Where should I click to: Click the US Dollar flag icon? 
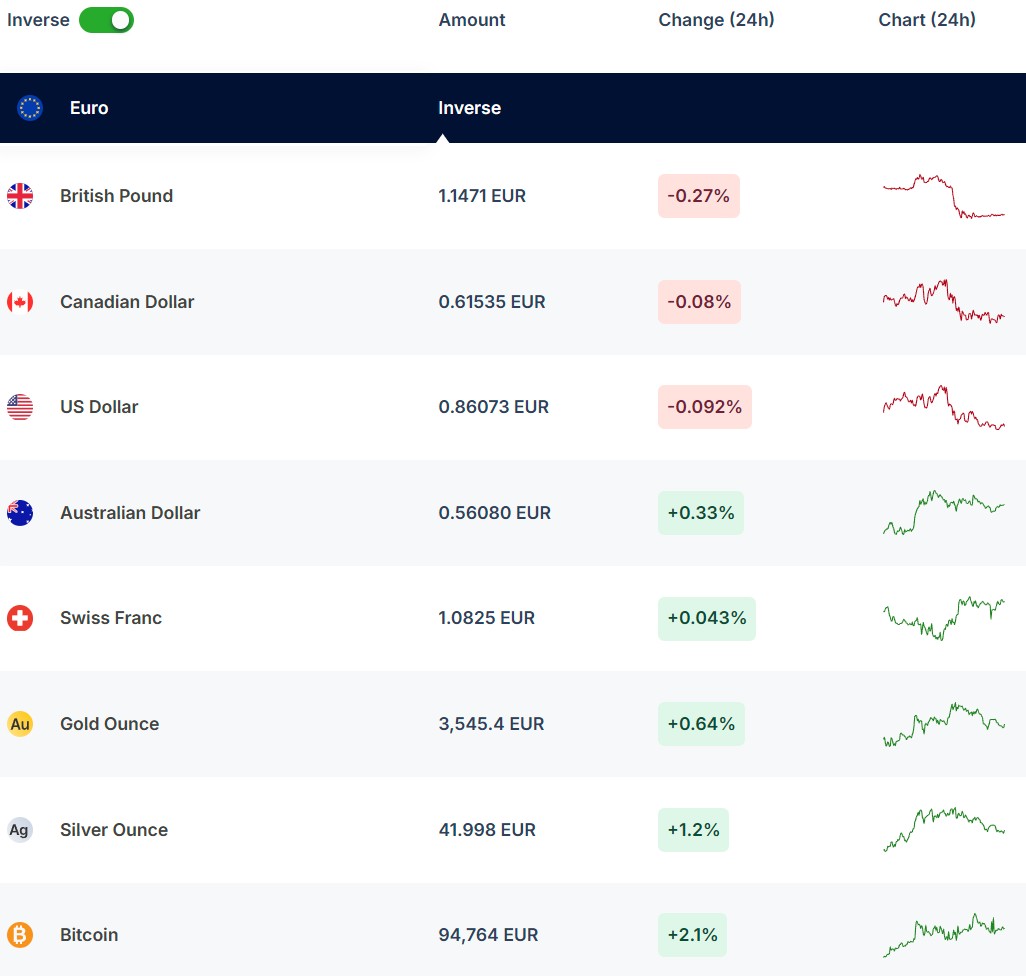tap(20, 407)
